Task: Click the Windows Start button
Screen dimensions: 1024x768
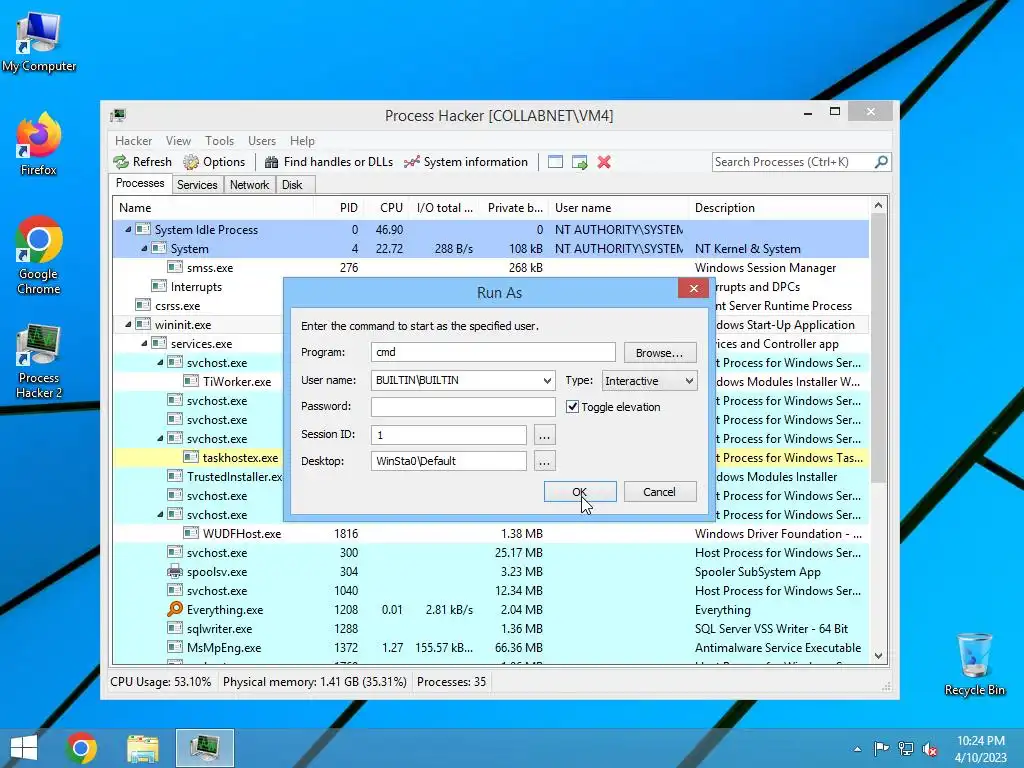Action: click(x=24, y=748)
